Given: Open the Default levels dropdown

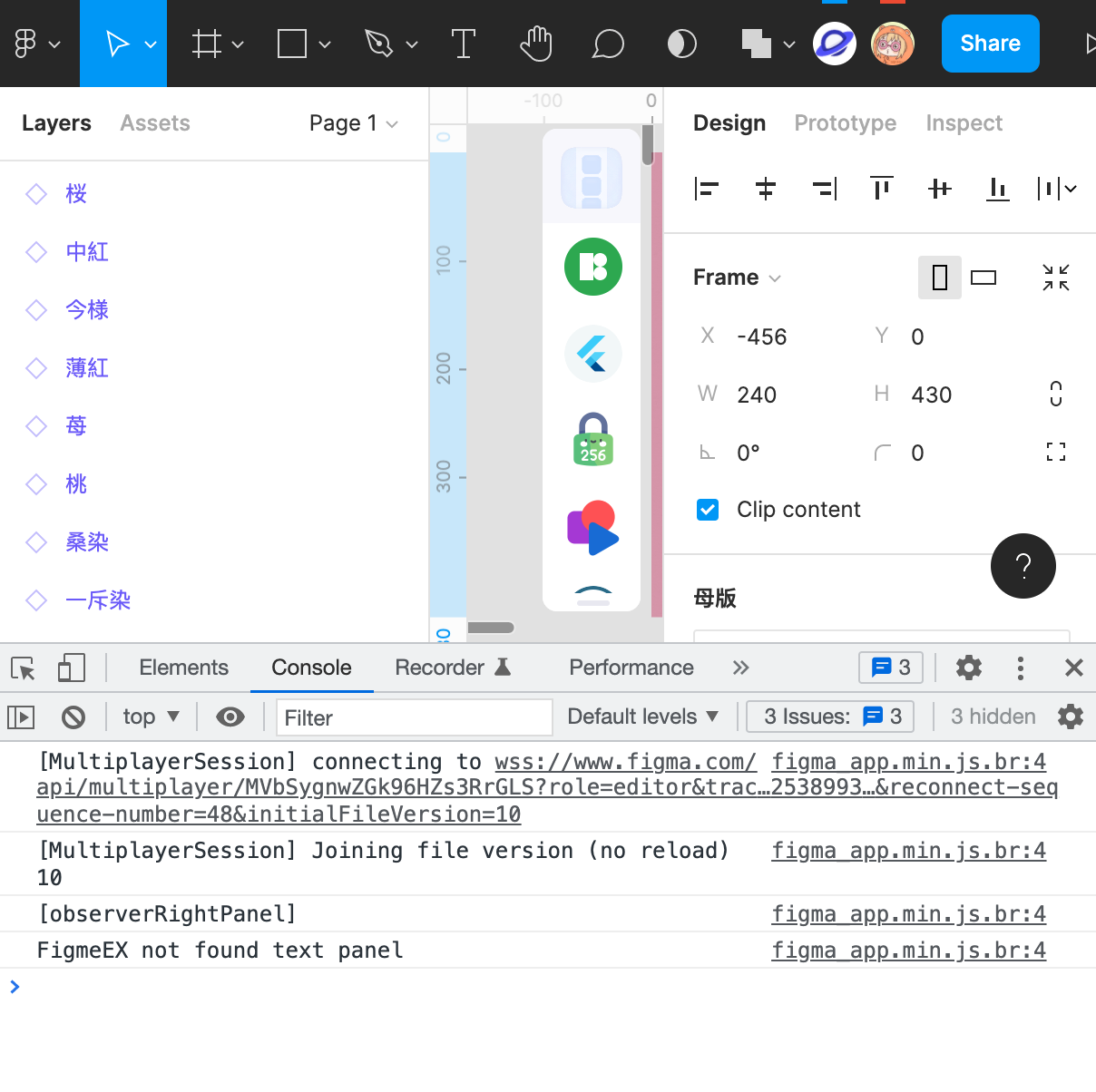Looking at the screenshot, I should (643, 717).
